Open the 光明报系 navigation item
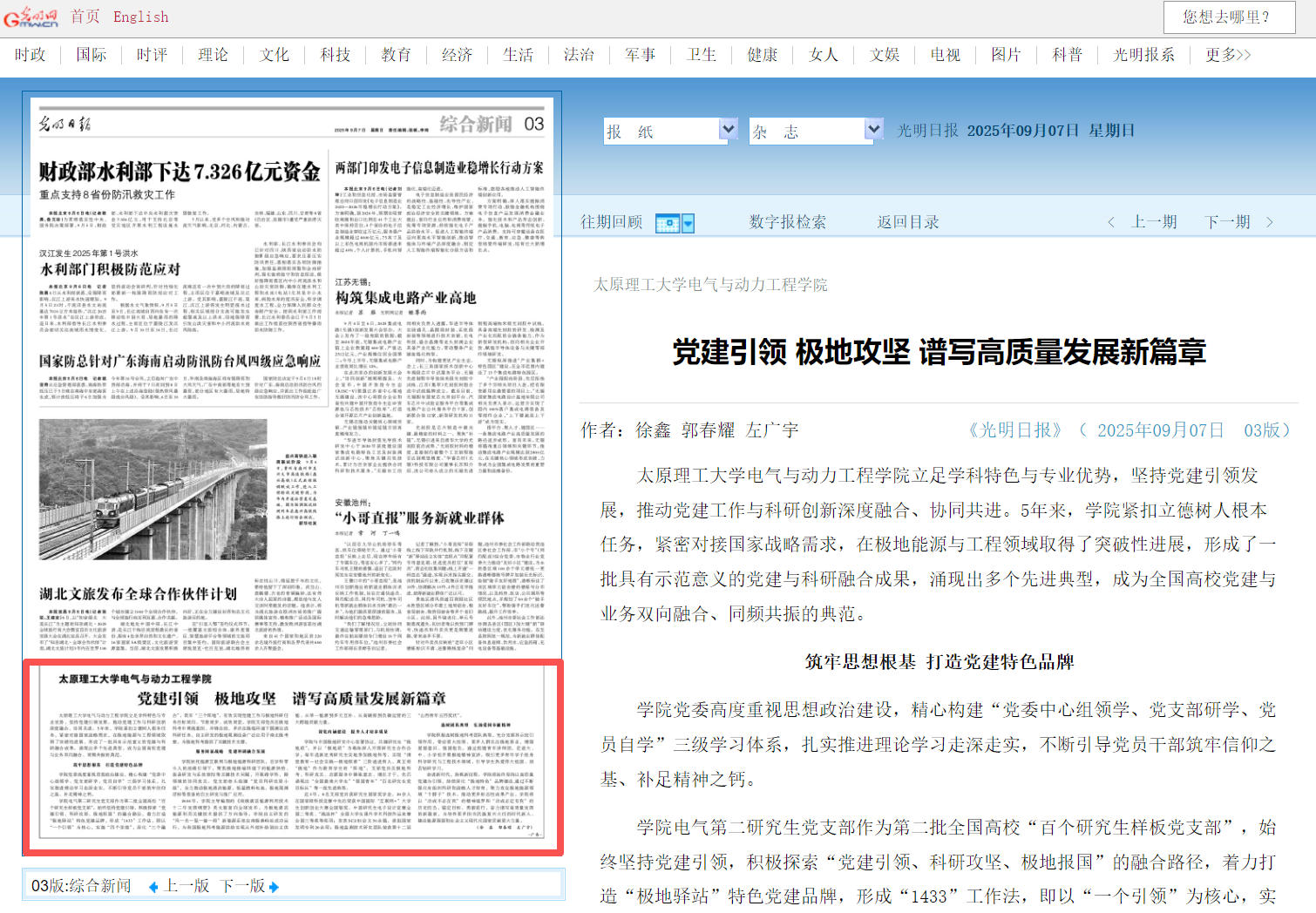 point(1143,55)
